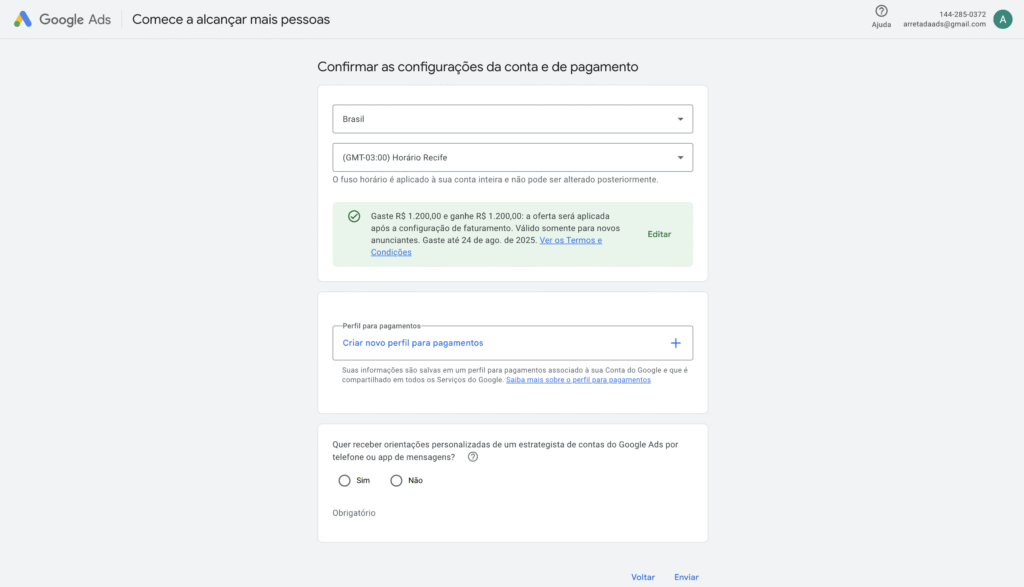Open the Ajuda help icon
Image resolution: width=1024 pixels, height=587 pixels.
881,11
